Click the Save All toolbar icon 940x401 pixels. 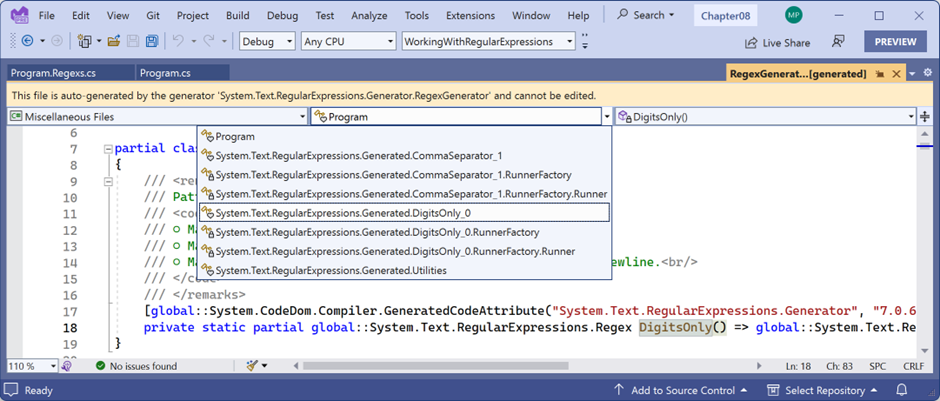point(151,41)
